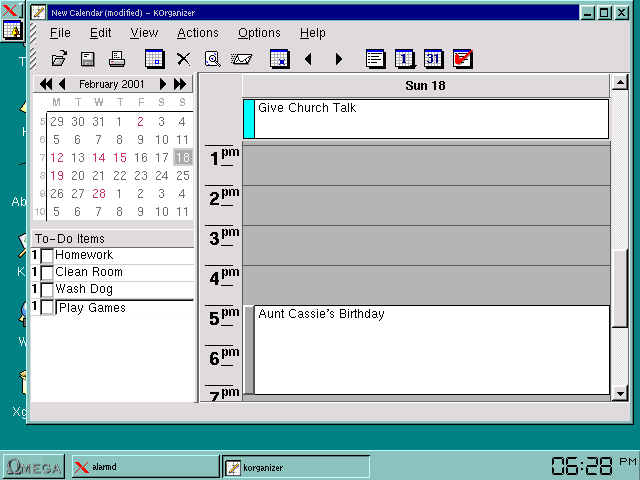Click the 3 pm time slot in the agenda
Screen dimensions: 640x480
pos(426,245)
